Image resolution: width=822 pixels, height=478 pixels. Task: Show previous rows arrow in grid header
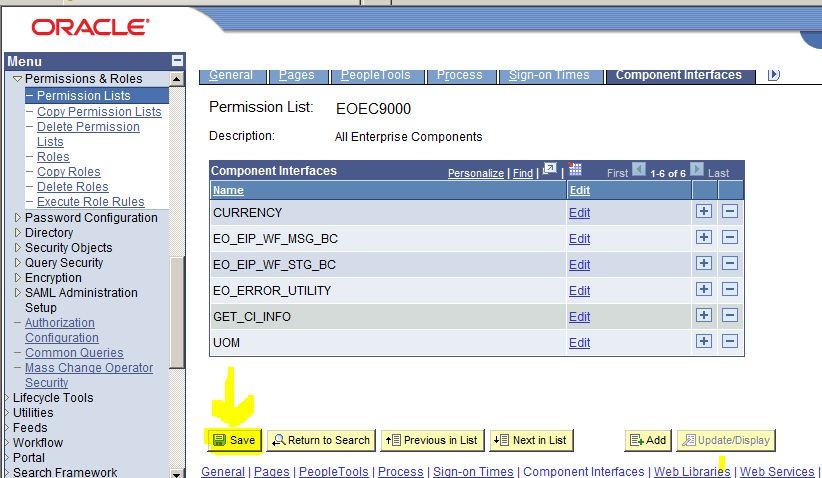click(639, 169)
